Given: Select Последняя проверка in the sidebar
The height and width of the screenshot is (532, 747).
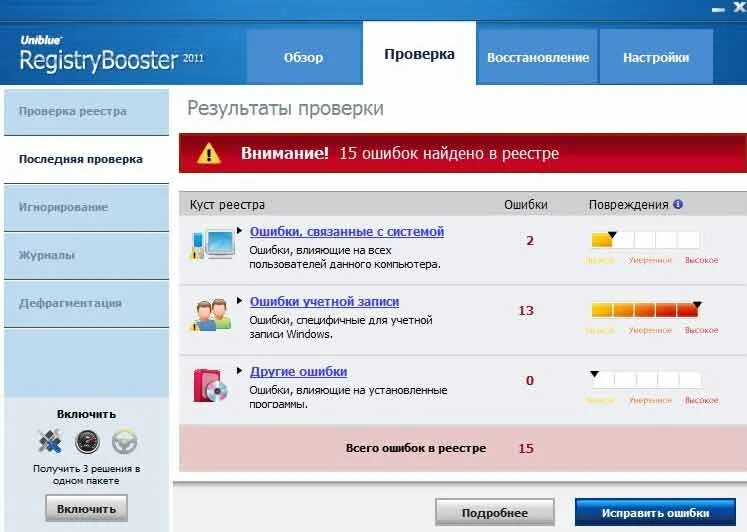Looking at the screenshot, I should pos(86,159).
